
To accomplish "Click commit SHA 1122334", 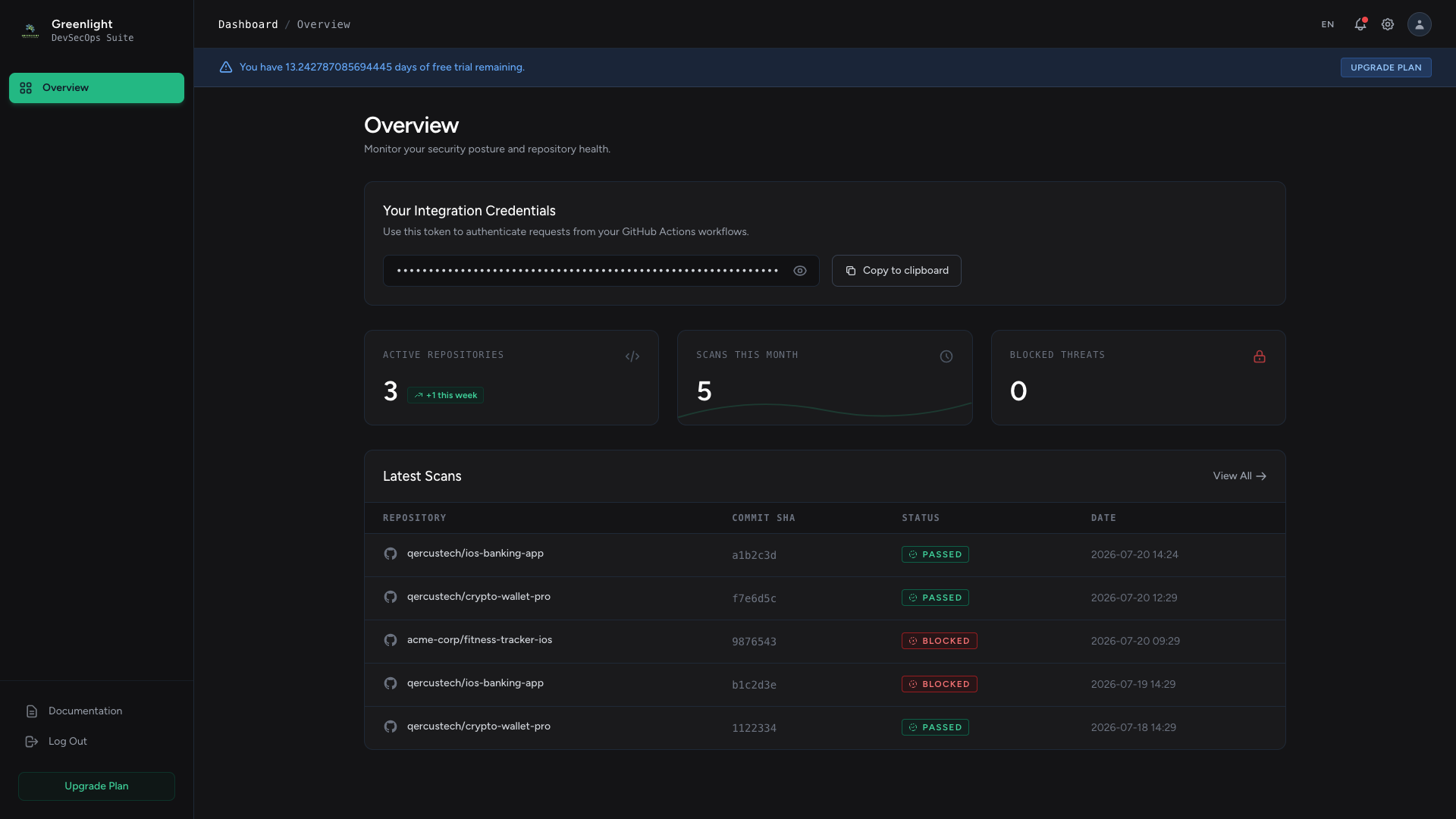I will click(754, 728).
